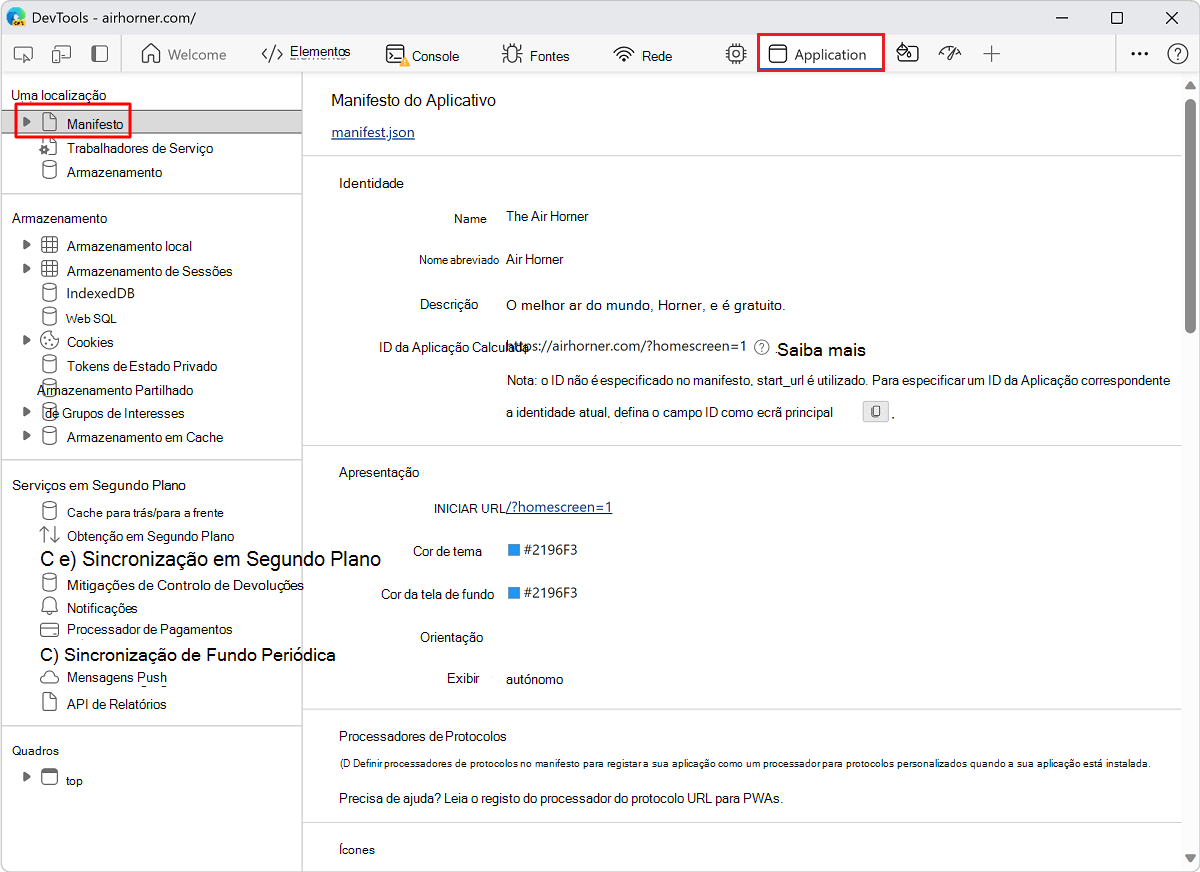Click the Armazenamento Partilhado item

tap(115, 390)
